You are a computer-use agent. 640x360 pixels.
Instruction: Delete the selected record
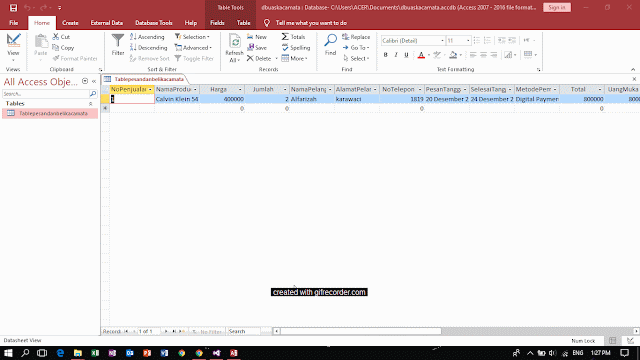tap(259, 58)
